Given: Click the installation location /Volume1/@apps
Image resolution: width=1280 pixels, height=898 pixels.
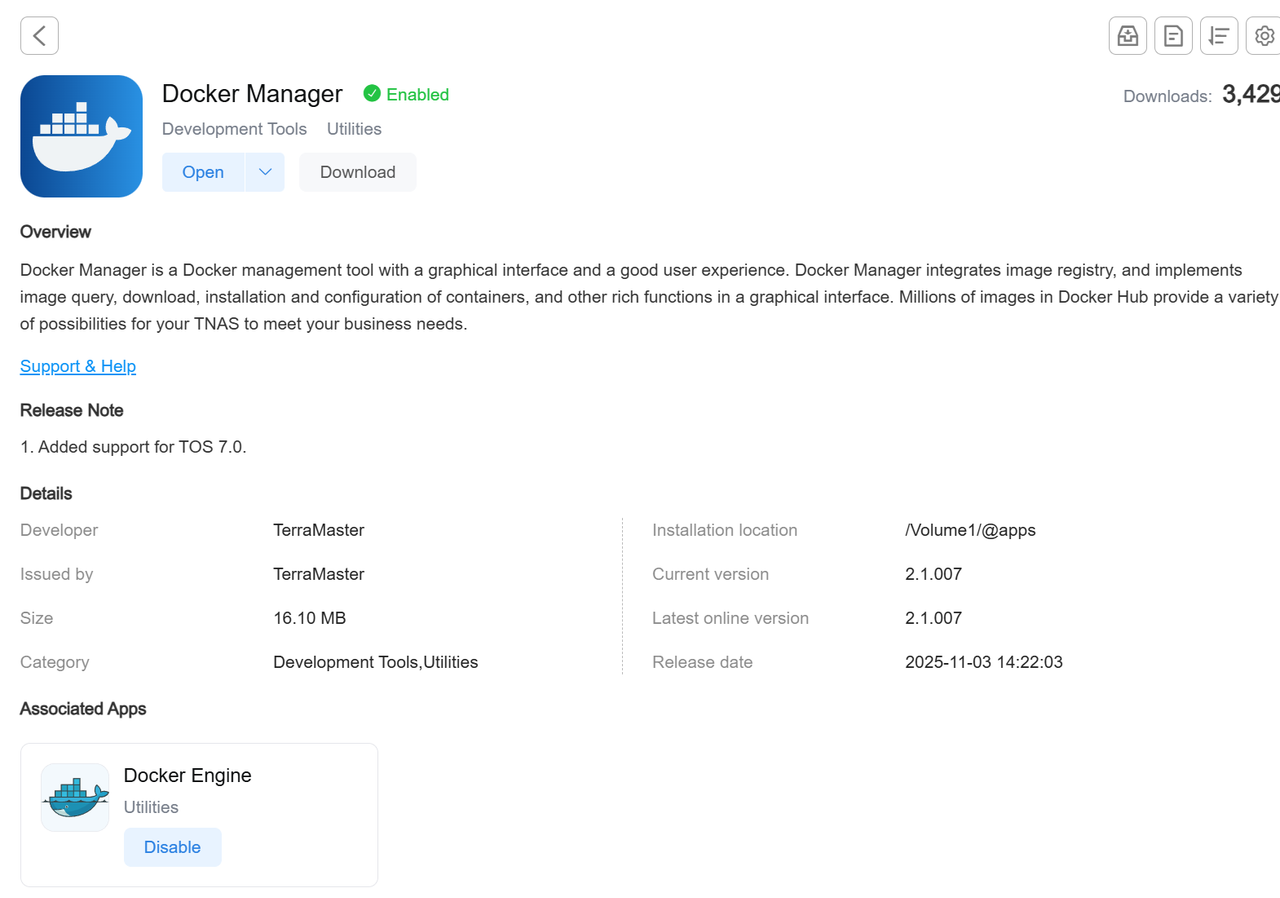Looking at the screenshot, I should pos(970,530).
